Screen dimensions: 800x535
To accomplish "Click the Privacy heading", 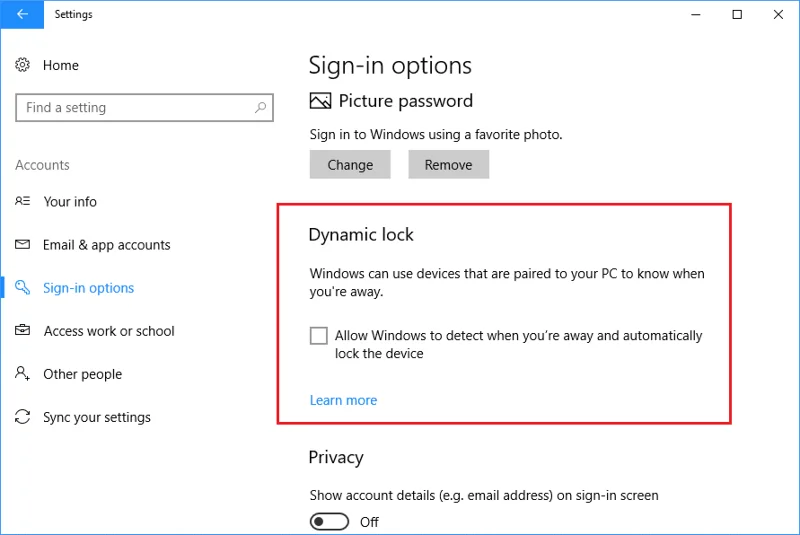I will pos(336,457).
